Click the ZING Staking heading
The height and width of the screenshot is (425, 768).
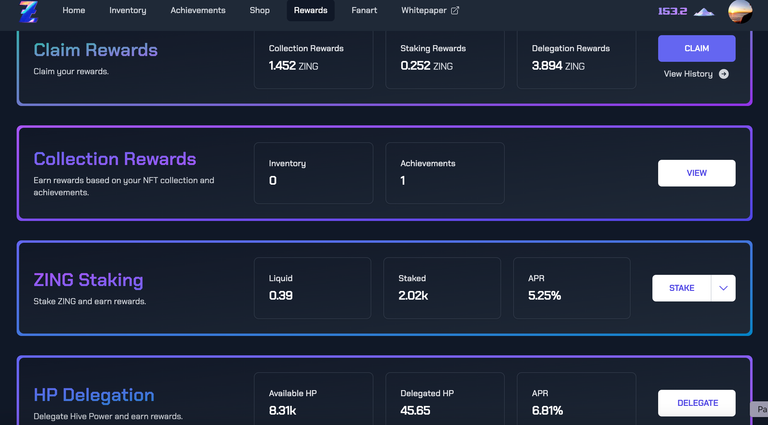click(x=88, y=280)
